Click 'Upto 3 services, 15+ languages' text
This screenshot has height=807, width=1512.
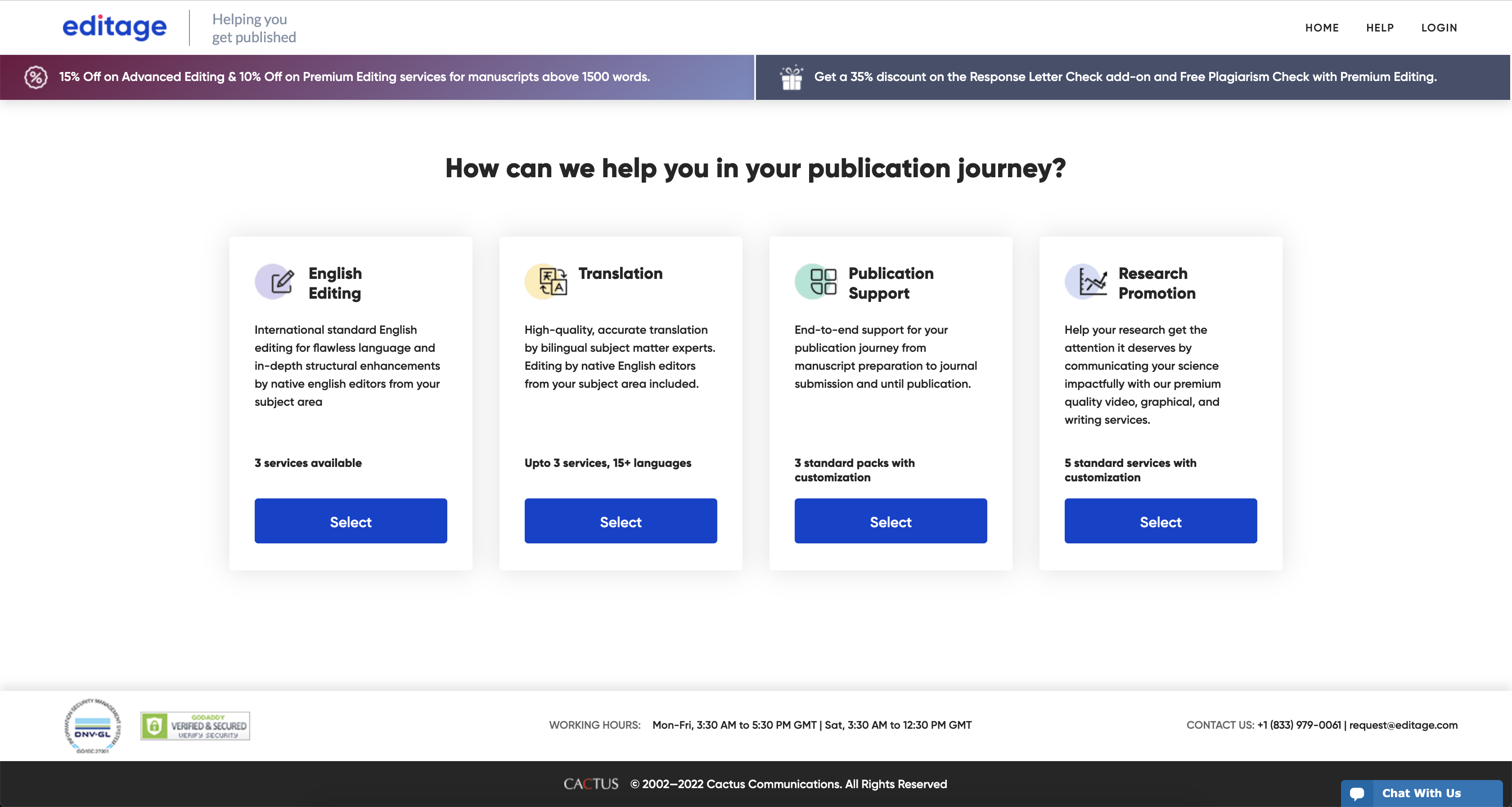tap(608, 463)
